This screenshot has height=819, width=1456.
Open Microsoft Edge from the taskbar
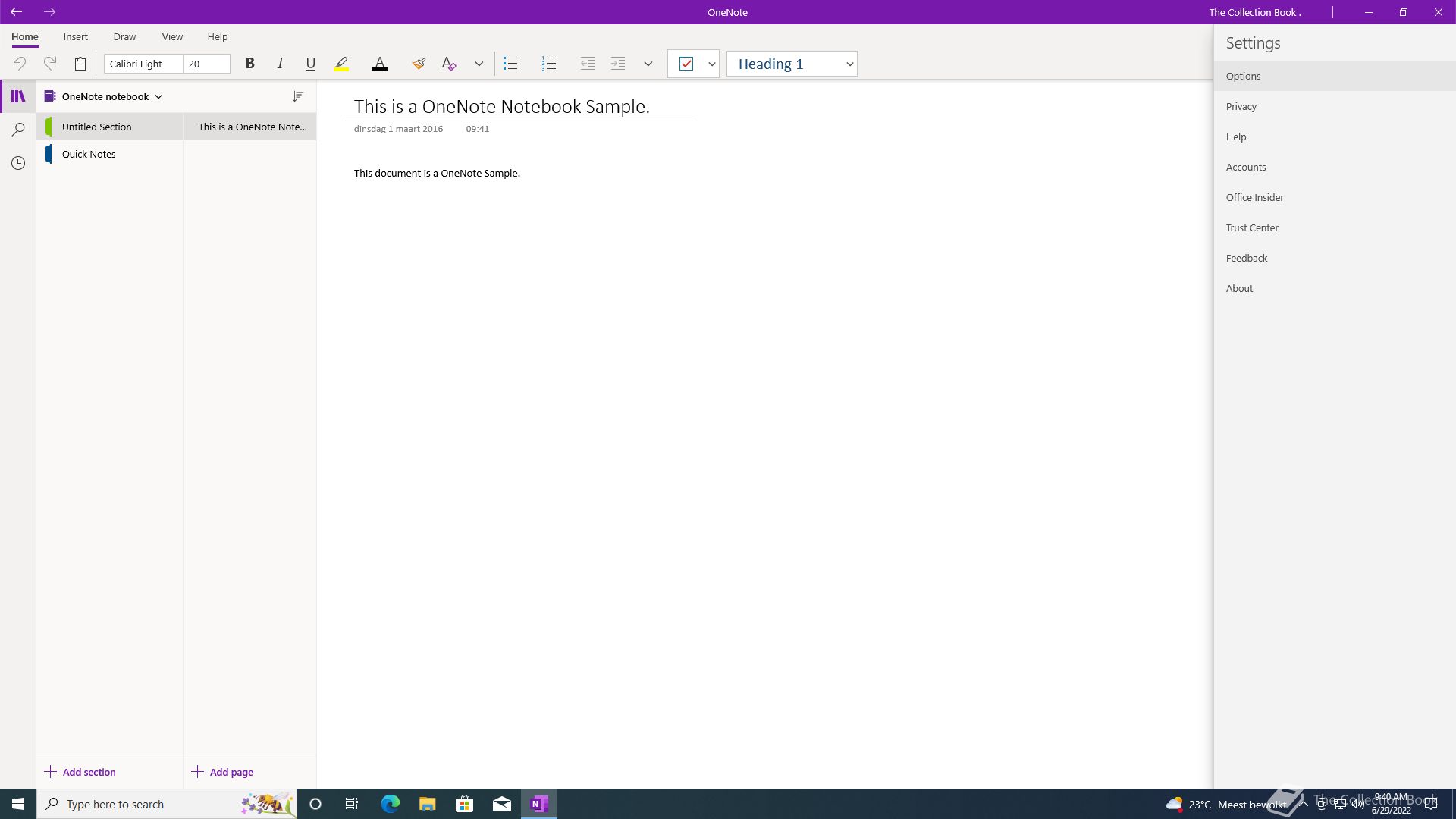point(390,804)
